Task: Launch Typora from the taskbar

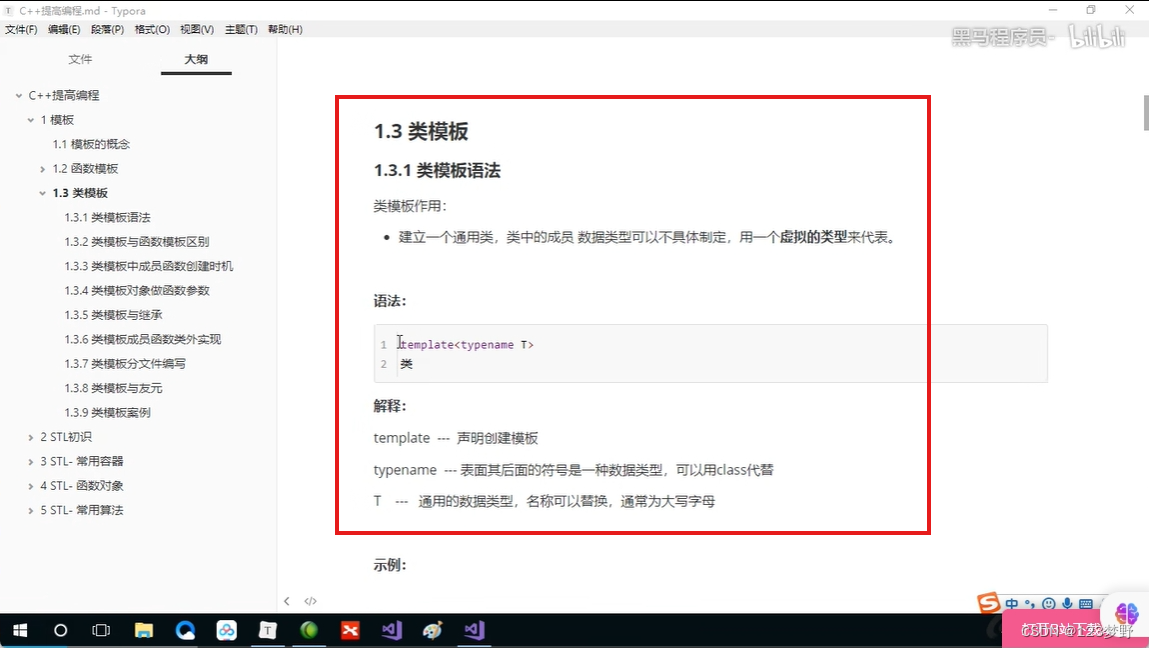Action: (x=267, y=630)
